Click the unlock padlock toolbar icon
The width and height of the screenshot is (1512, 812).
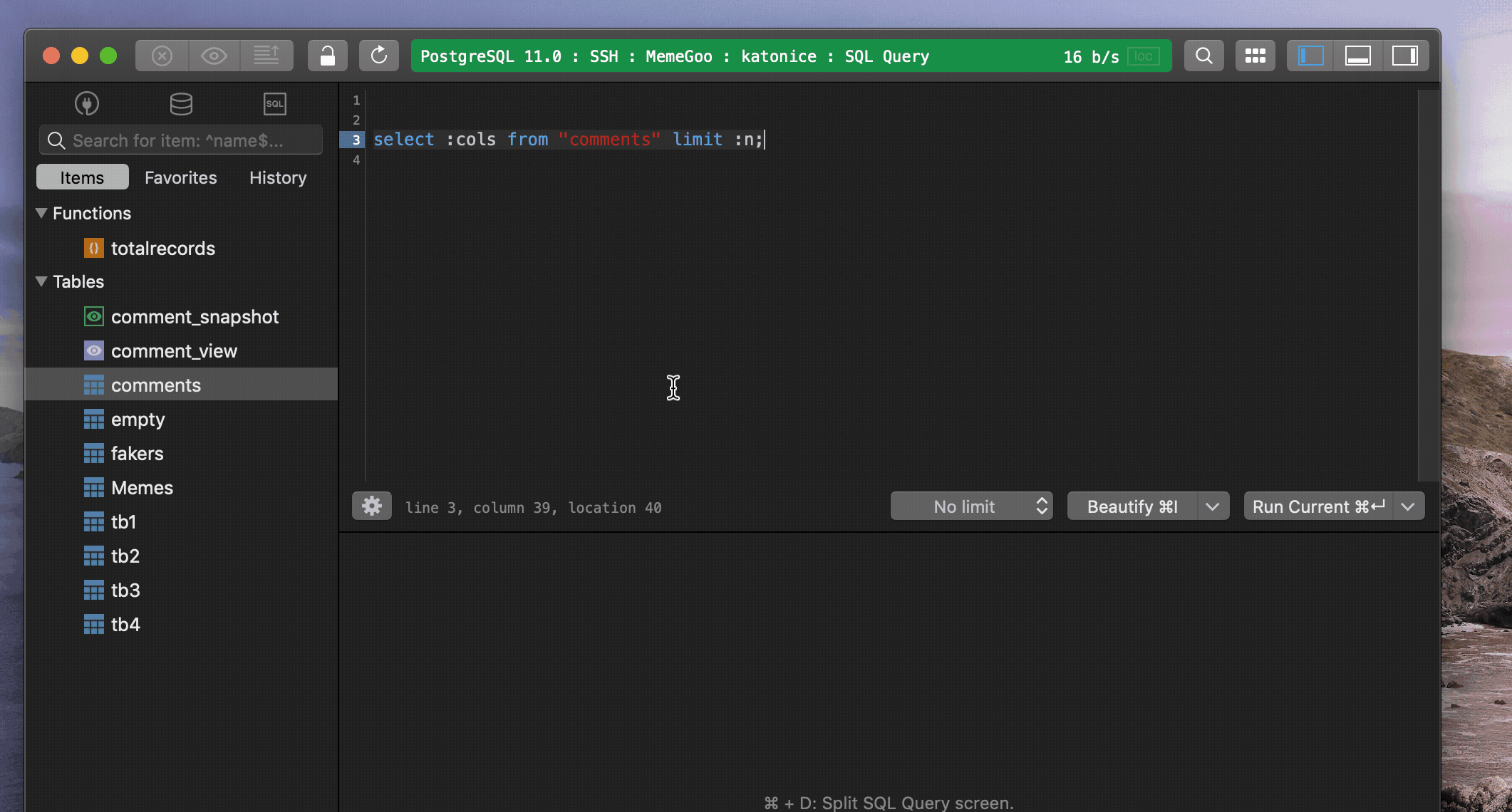pyautogui.click(x=327, y=55)
